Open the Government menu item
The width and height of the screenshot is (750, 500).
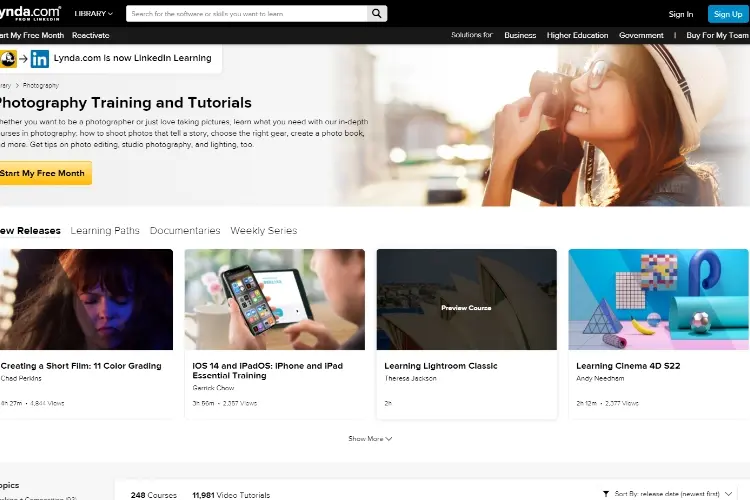click(641, 35)
